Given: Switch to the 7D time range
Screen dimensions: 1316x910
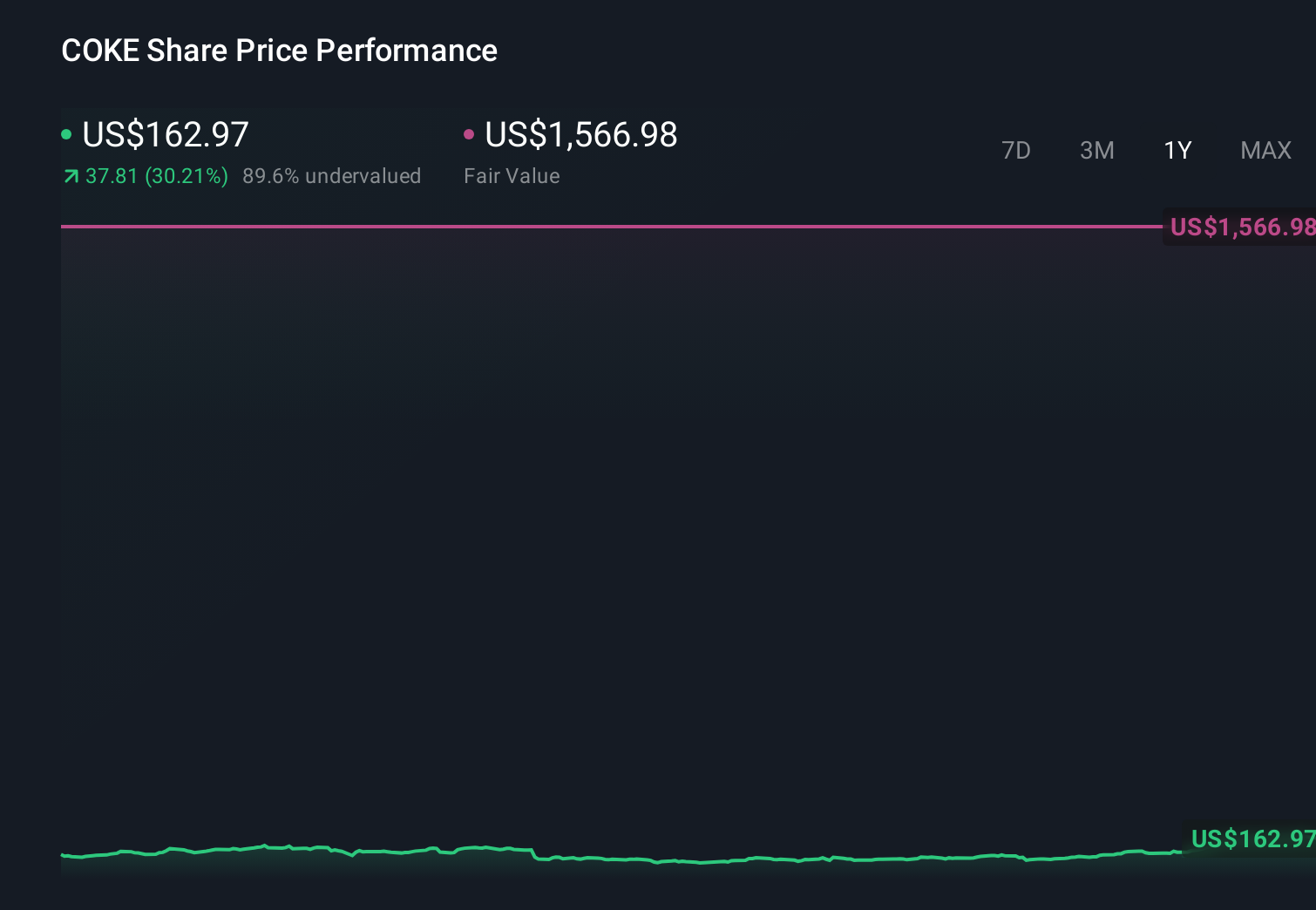Looking at the screenshot, I should (1016, 150).
